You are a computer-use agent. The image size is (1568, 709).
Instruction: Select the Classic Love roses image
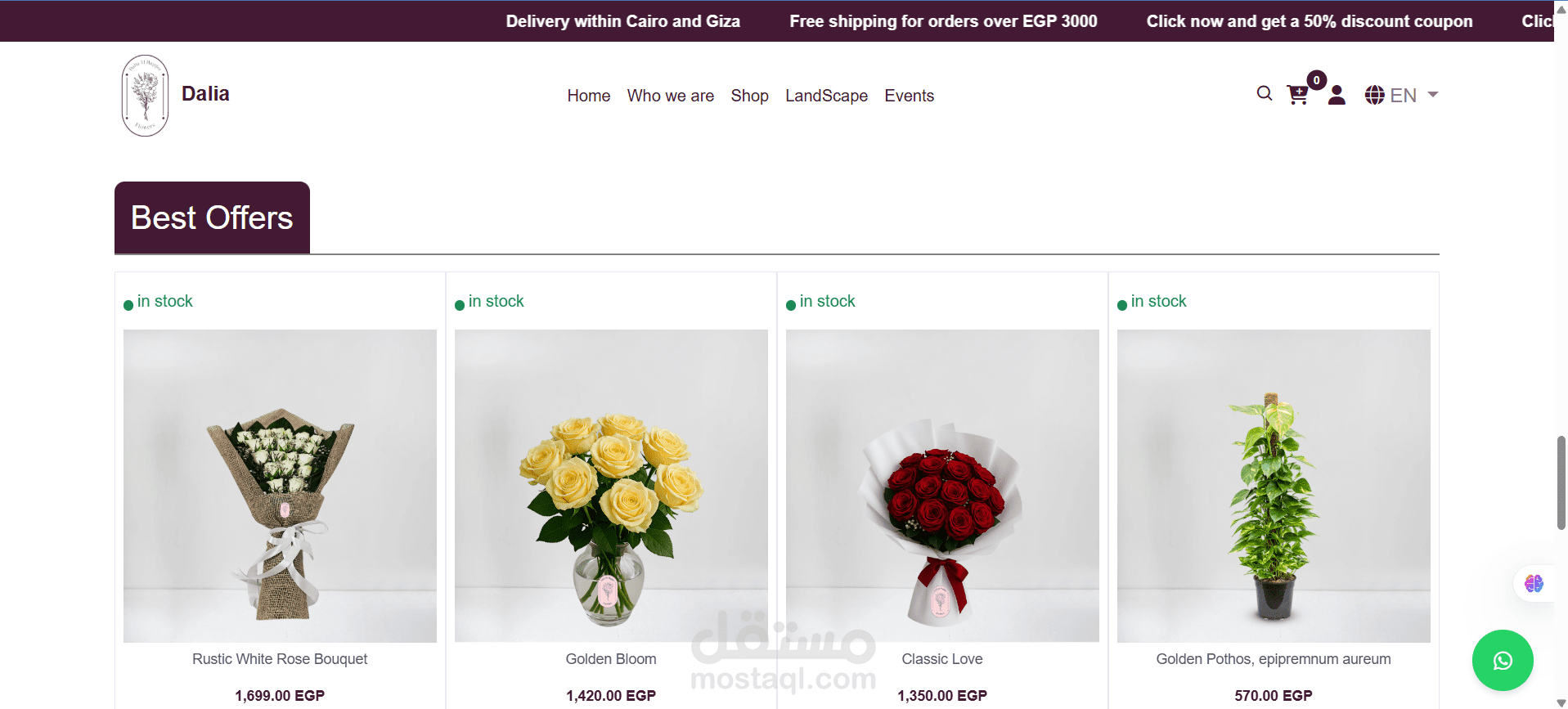point(942,486)
